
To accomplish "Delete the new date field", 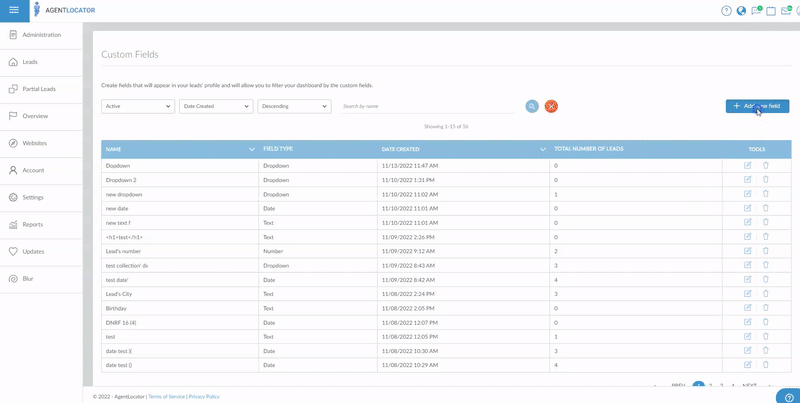I will pyautogui.click(x=765, y=208).
